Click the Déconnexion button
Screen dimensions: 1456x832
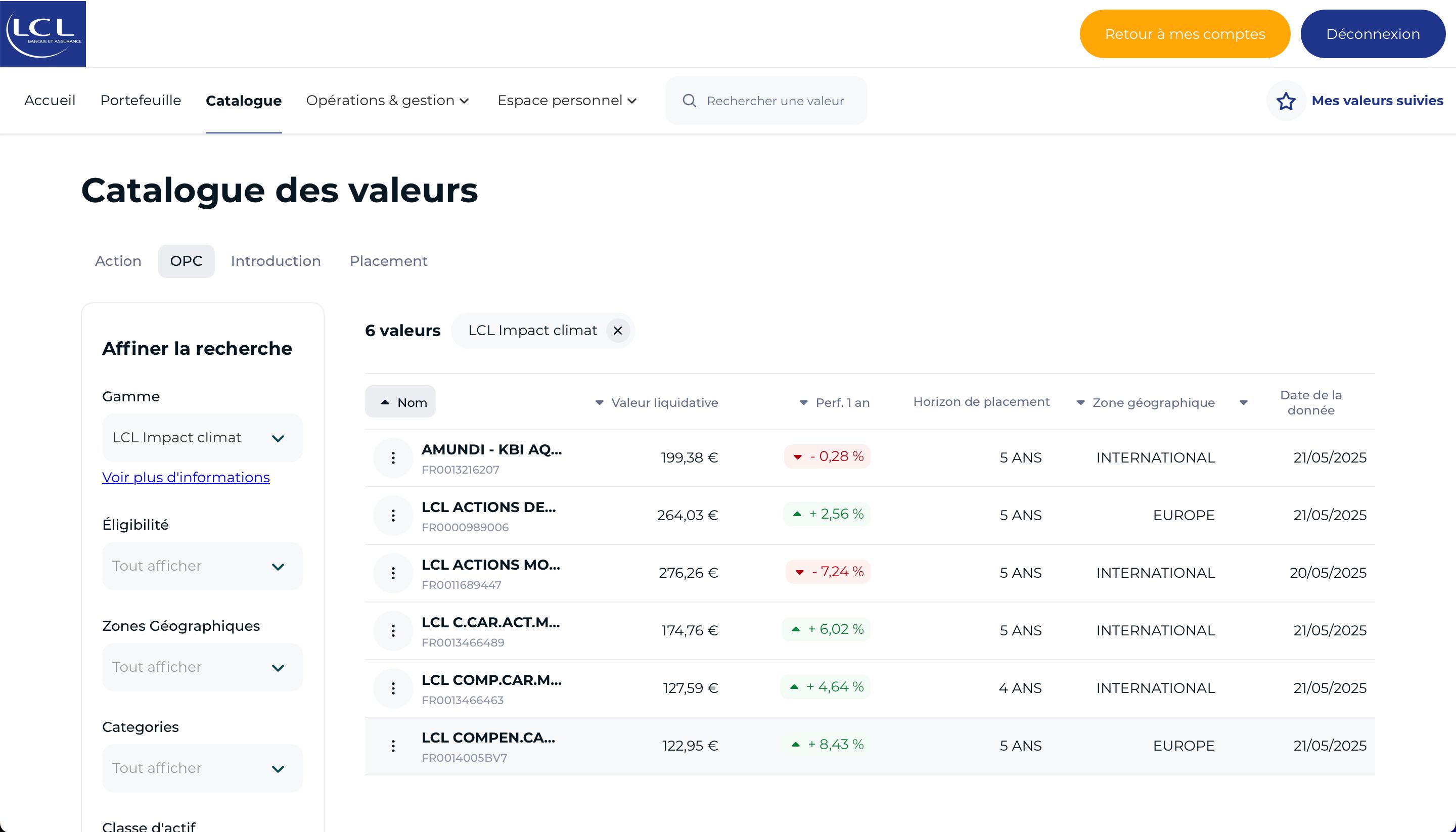point(1373,34)
